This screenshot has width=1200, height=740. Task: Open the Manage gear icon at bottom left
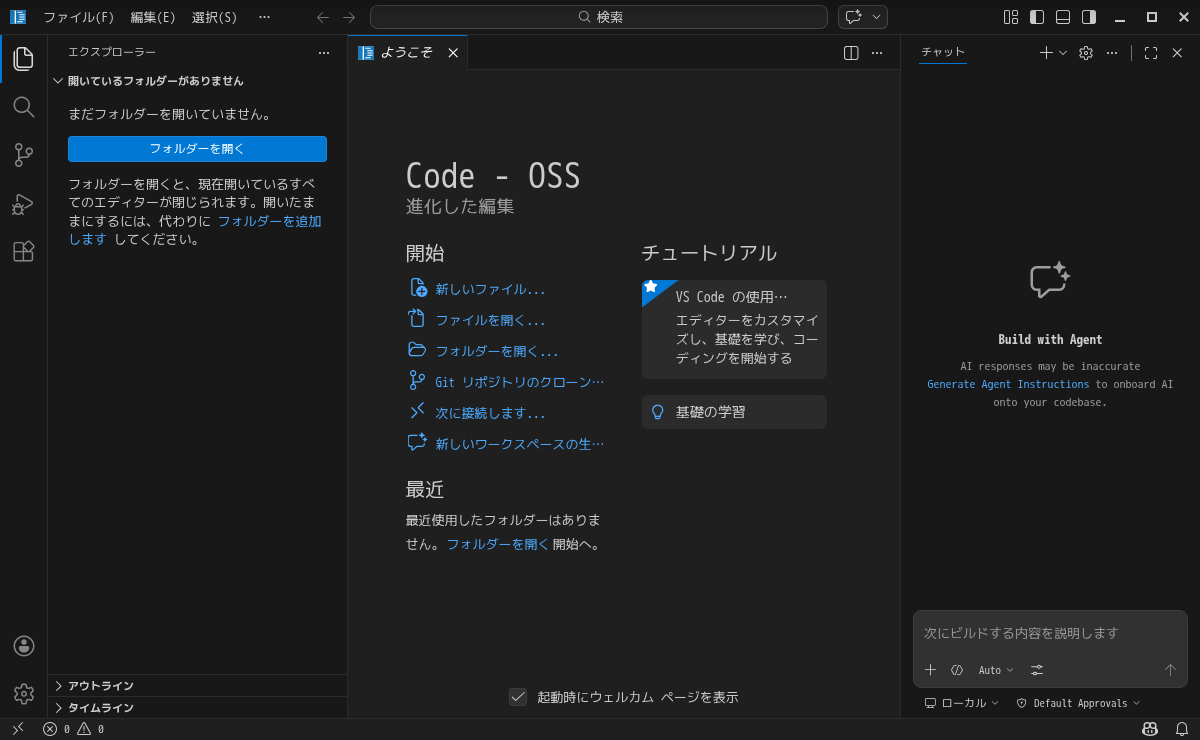point(23,693)
